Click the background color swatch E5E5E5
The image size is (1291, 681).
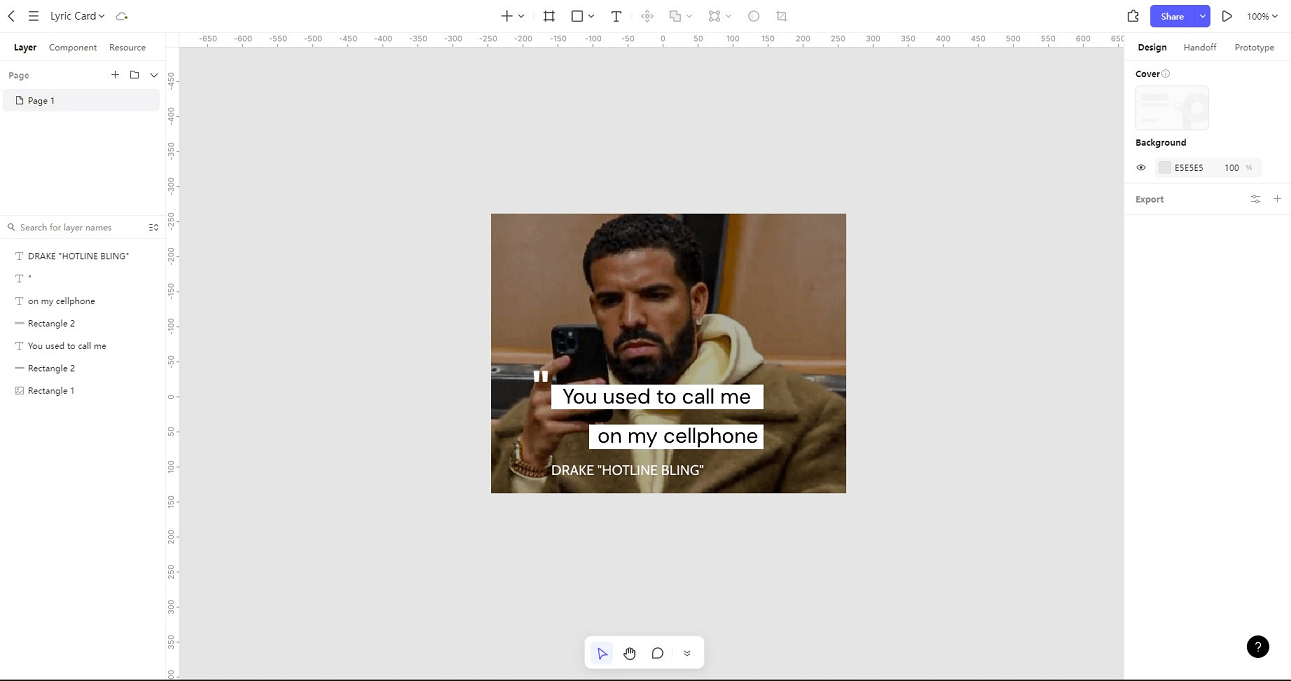pos(1164,168)
